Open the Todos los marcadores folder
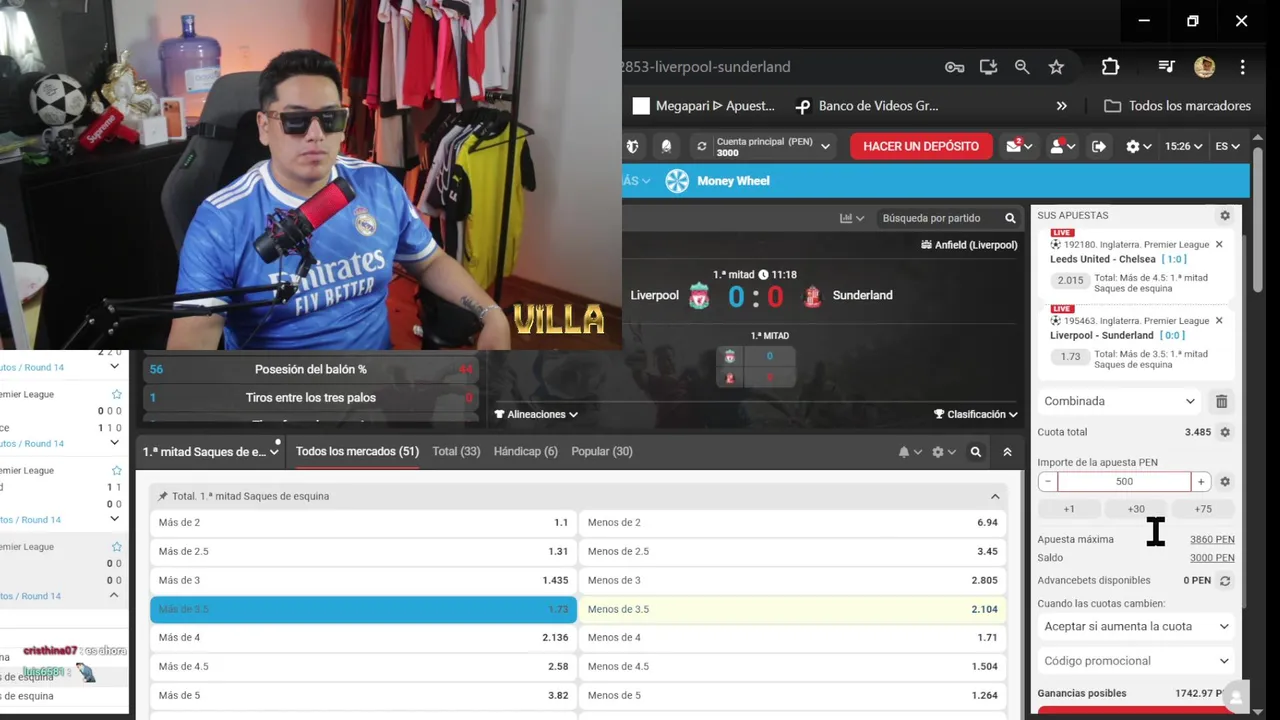This screenshot has height=720, width=1280. point(1177,106)
